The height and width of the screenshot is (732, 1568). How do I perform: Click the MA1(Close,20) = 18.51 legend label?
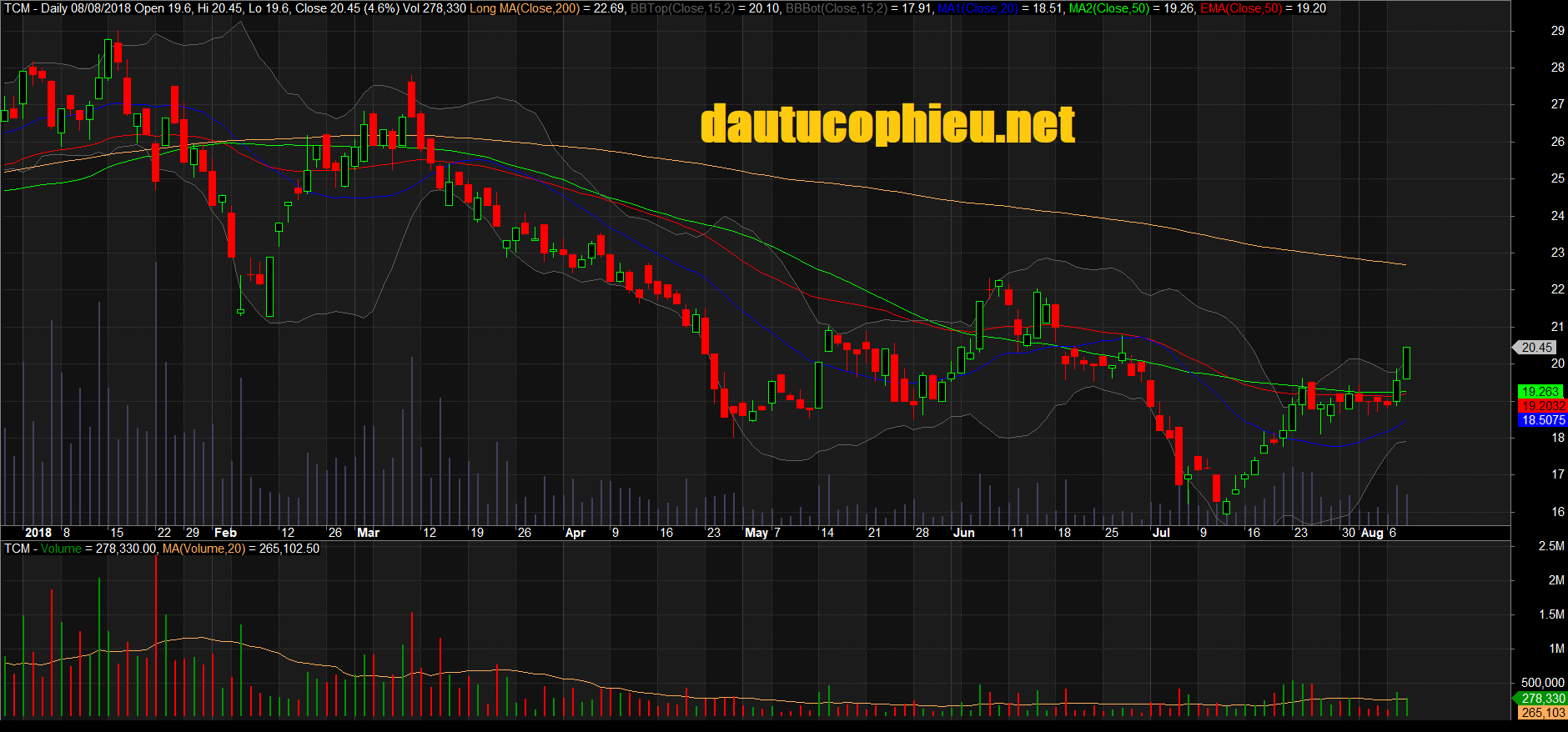tap(1000, 8)
